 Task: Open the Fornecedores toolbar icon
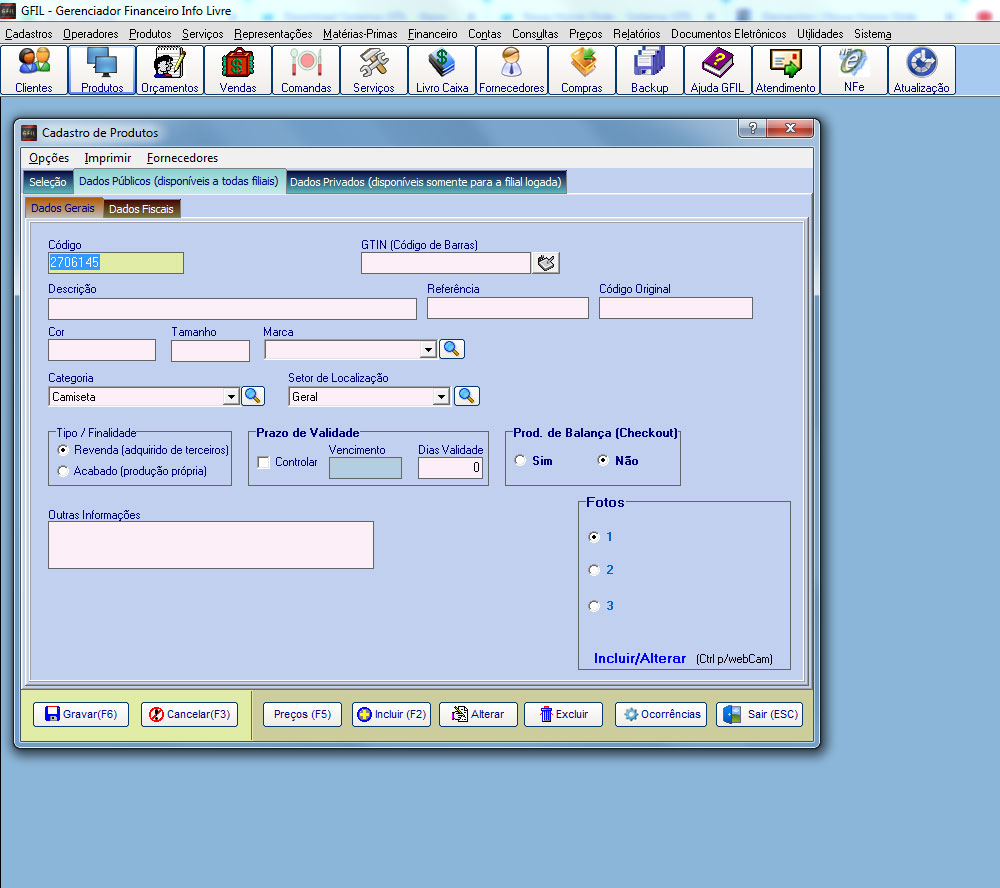coord(511,70)
